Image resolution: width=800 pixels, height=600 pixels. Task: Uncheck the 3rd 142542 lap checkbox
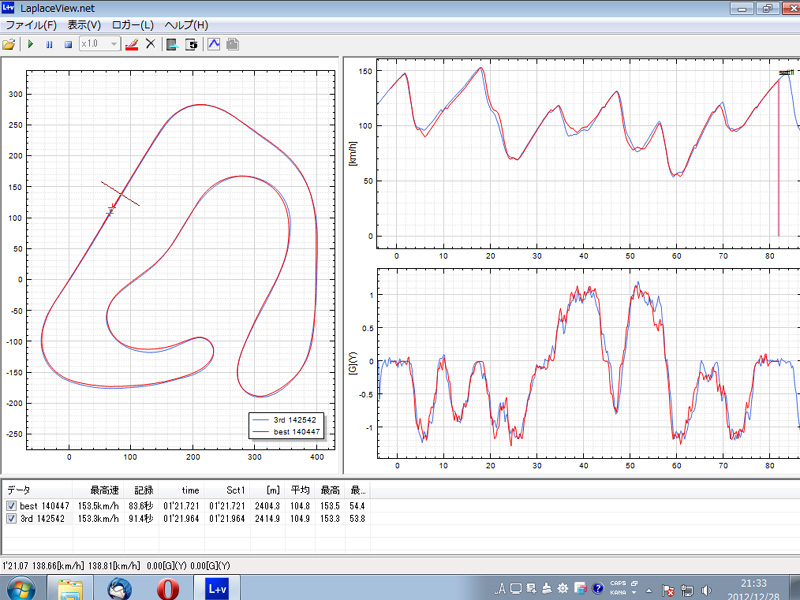pos(11,518)
